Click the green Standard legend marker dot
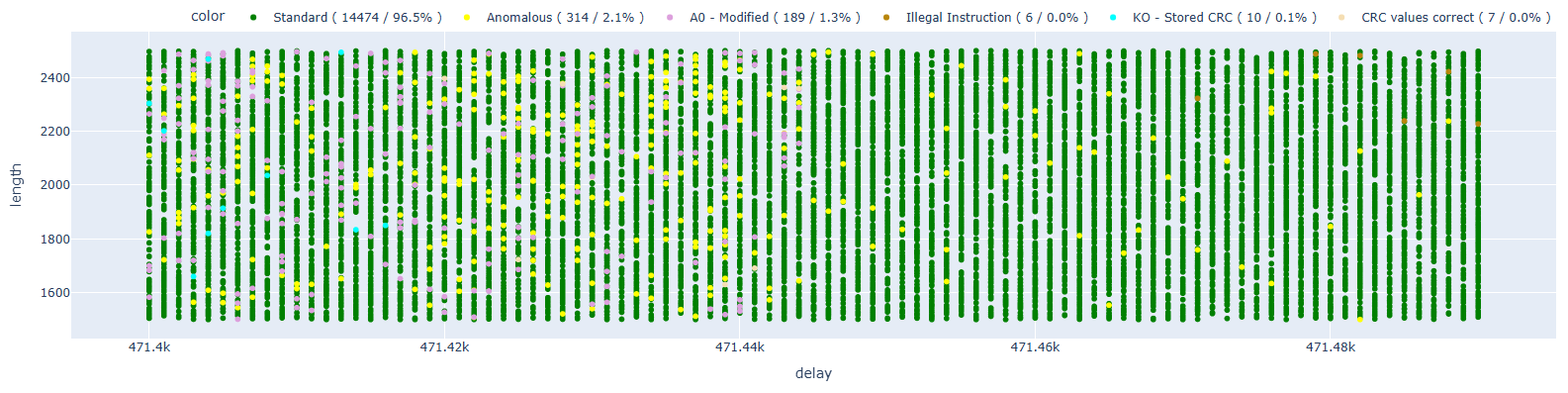The image size is (1568, 393). (254, 18)
